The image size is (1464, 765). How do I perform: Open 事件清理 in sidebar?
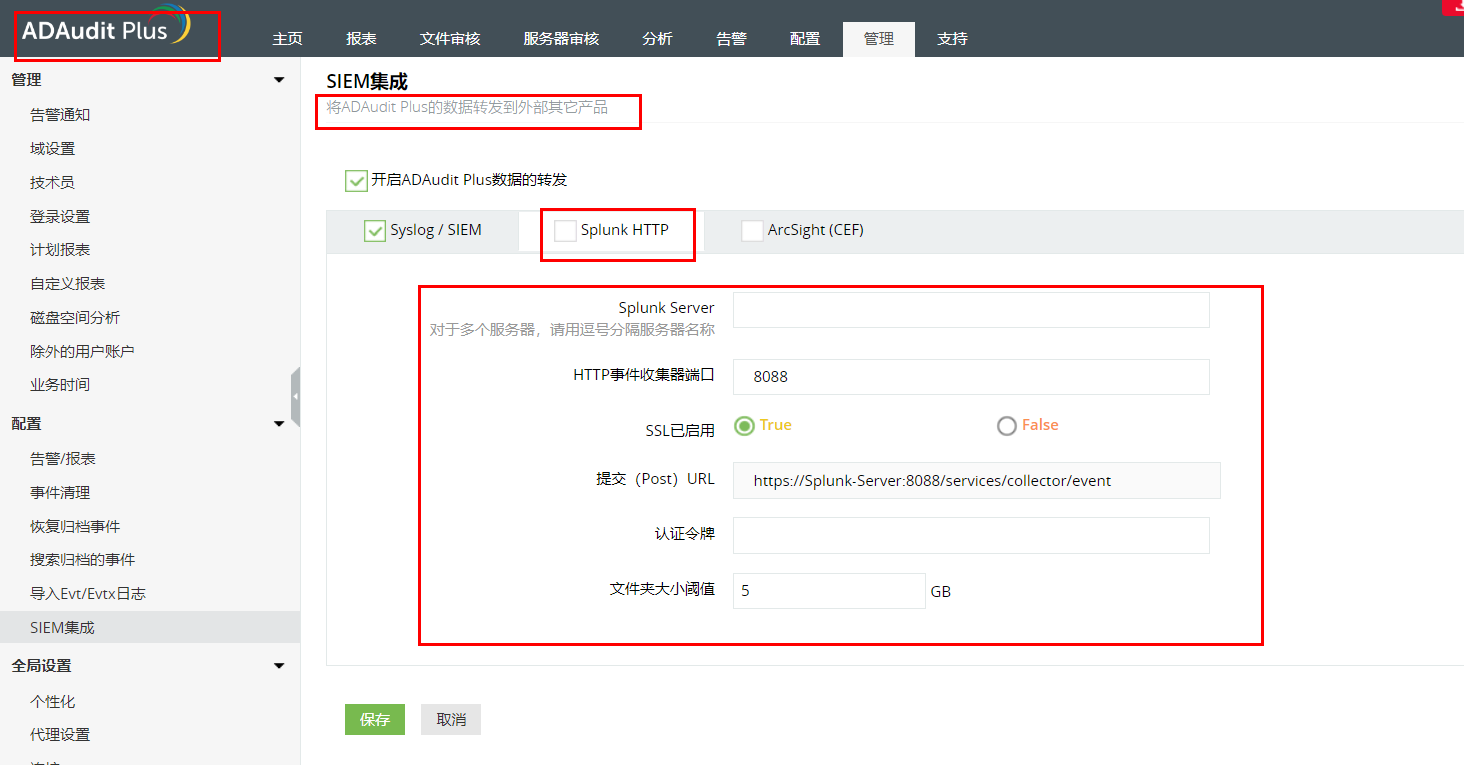[x=60, y=493]
